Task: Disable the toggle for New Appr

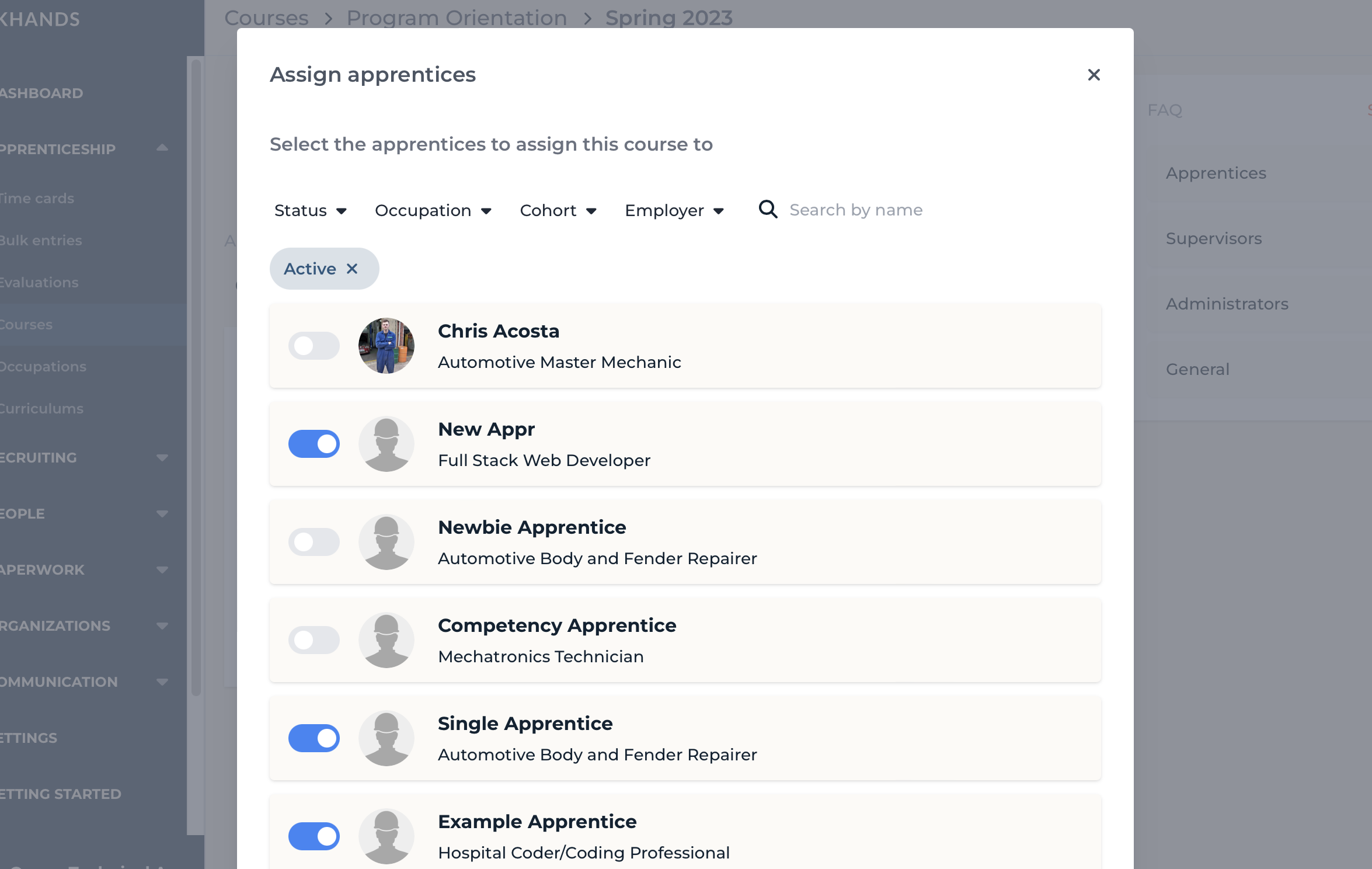Action: click(x=314, y=444)
